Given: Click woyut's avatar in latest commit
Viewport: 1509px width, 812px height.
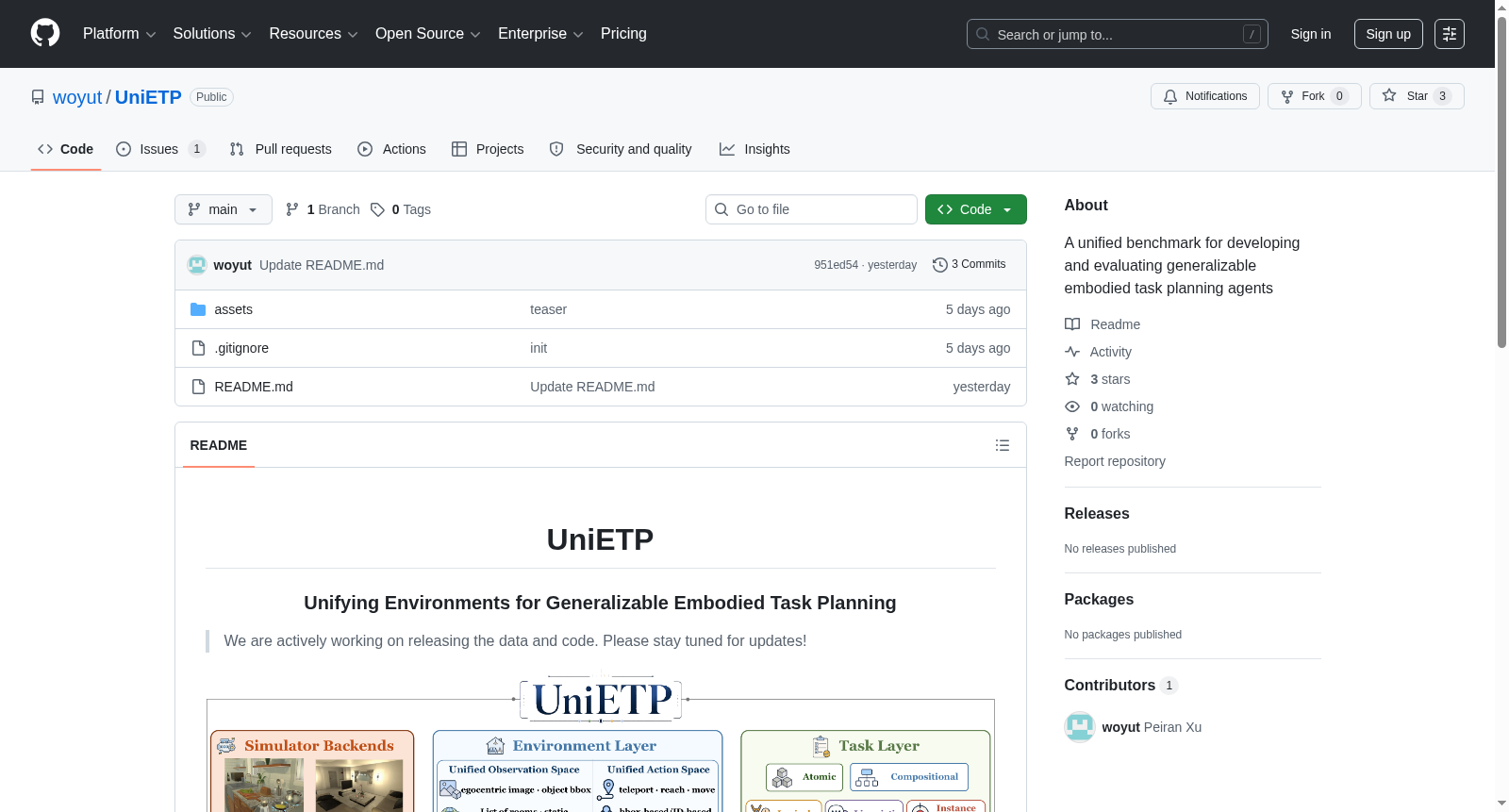Looking at the screenshot, I should 197,265.
